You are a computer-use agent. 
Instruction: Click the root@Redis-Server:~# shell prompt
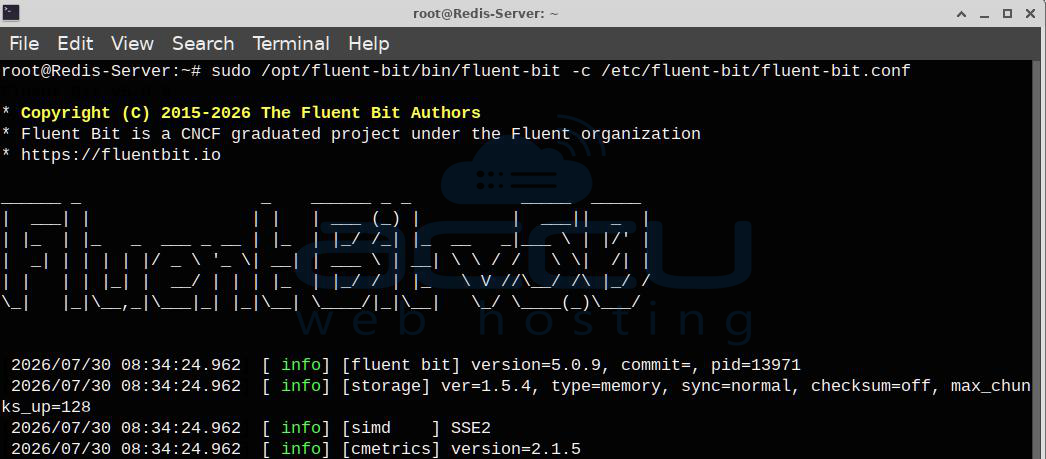[101, 71]
